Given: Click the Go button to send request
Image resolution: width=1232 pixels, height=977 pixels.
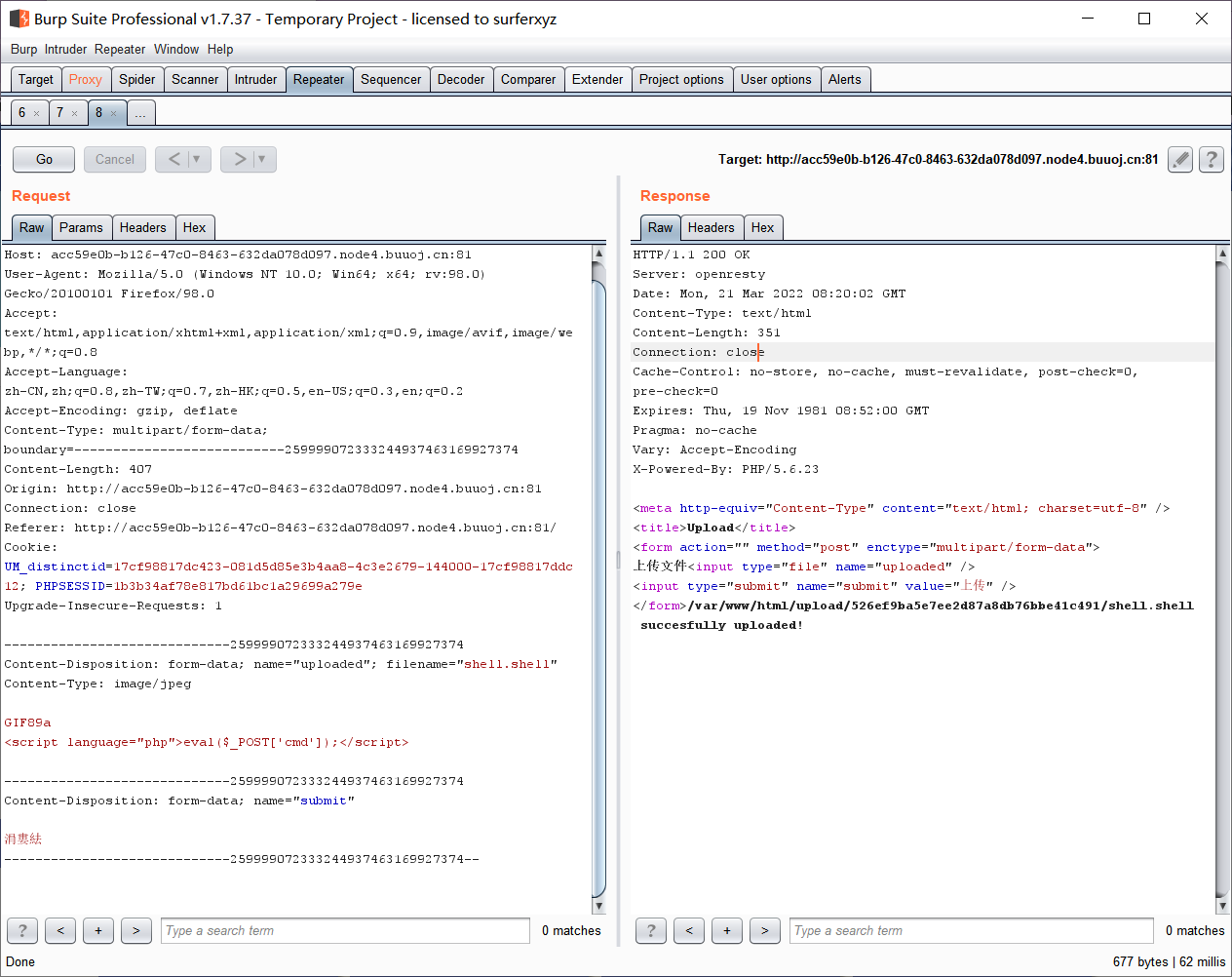Looking at the screenshot, I should pos(45,159).
